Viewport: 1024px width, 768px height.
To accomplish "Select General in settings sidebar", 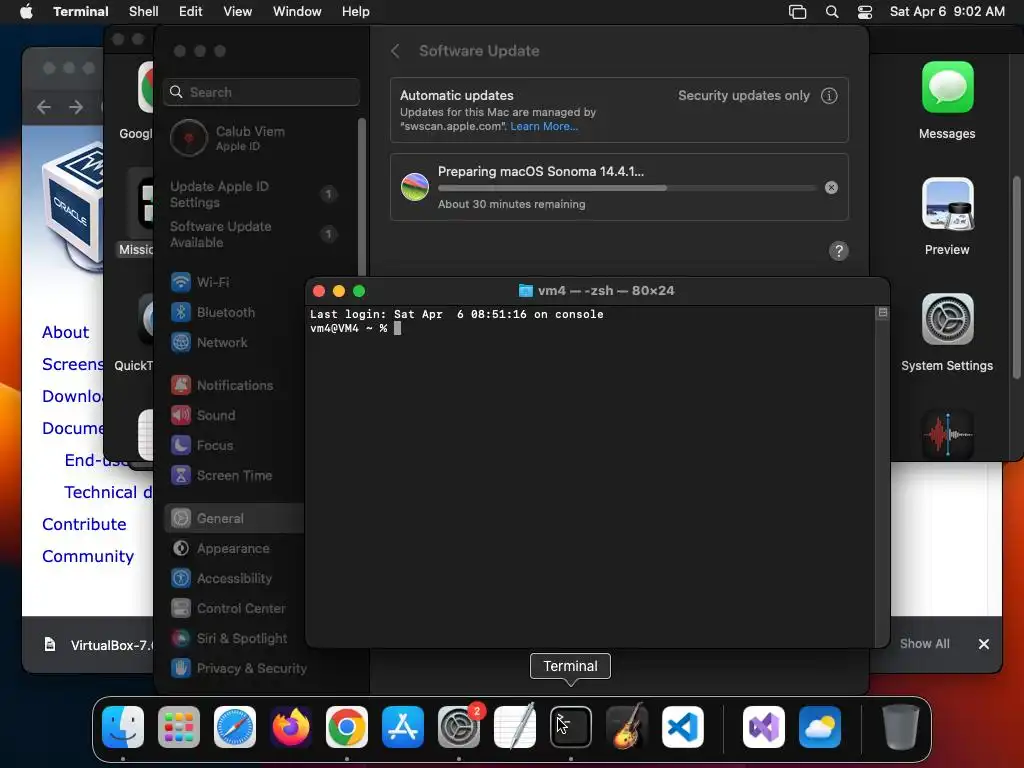I will 234,519.
